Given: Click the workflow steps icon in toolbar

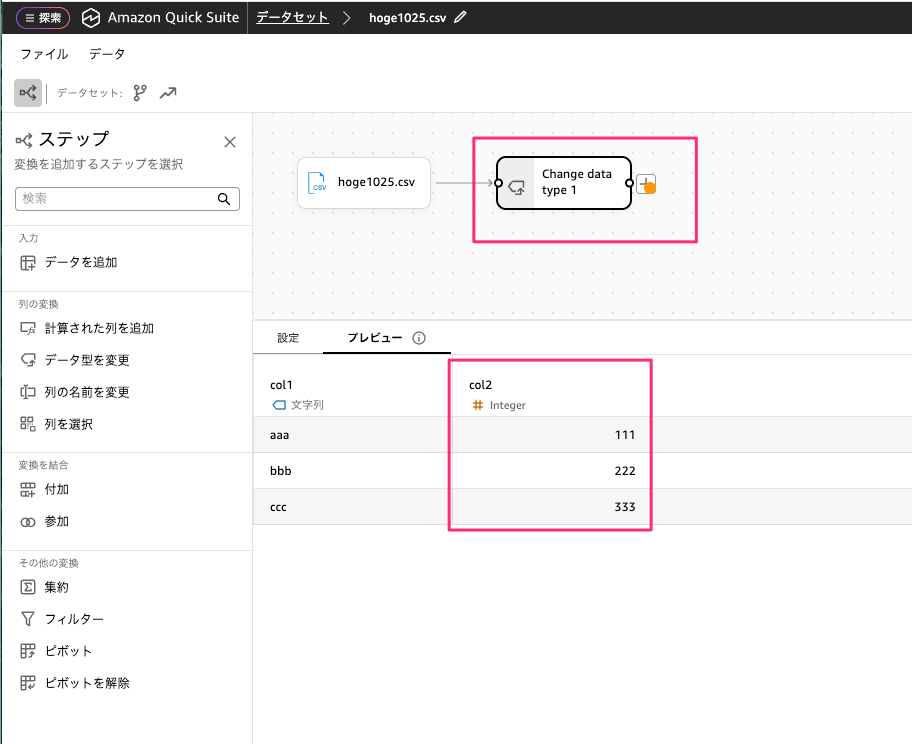Looking at the screenshot, I should 28,93.
